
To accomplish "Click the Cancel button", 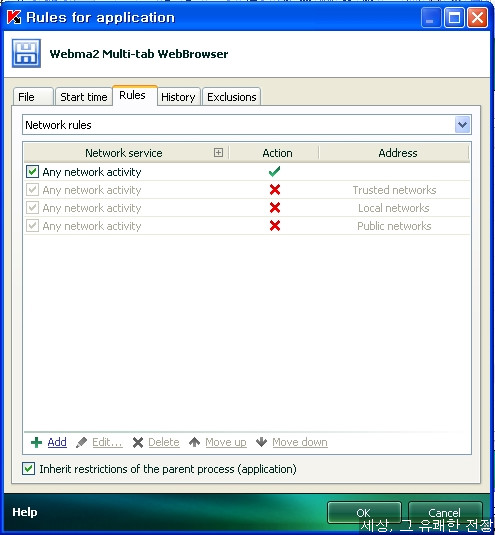I will coord(445,512).
